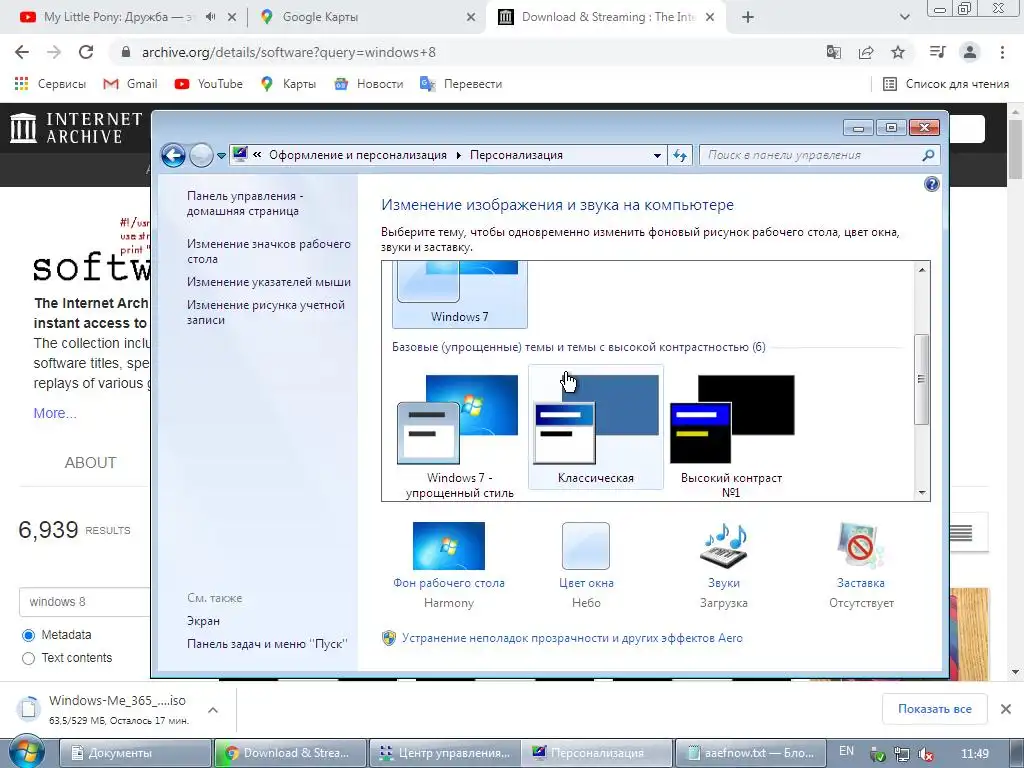Click Показать все downloads button
Screen dimensions: 1024x768
(x=935, y=709)
